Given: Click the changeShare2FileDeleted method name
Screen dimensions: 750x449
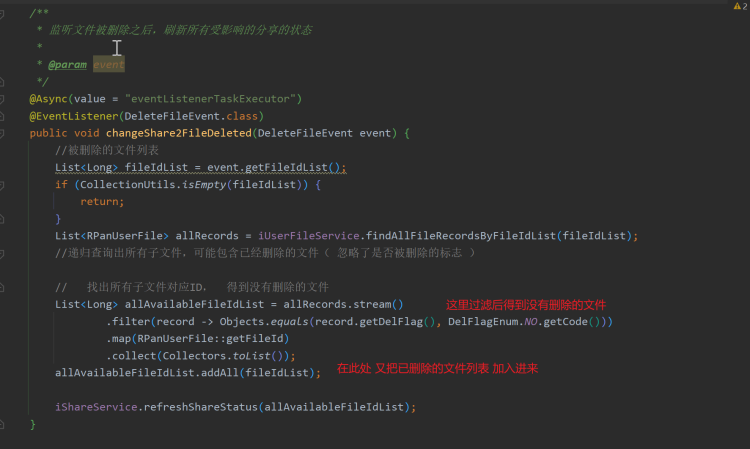Looking at the screenshot, I should (179, 133).
